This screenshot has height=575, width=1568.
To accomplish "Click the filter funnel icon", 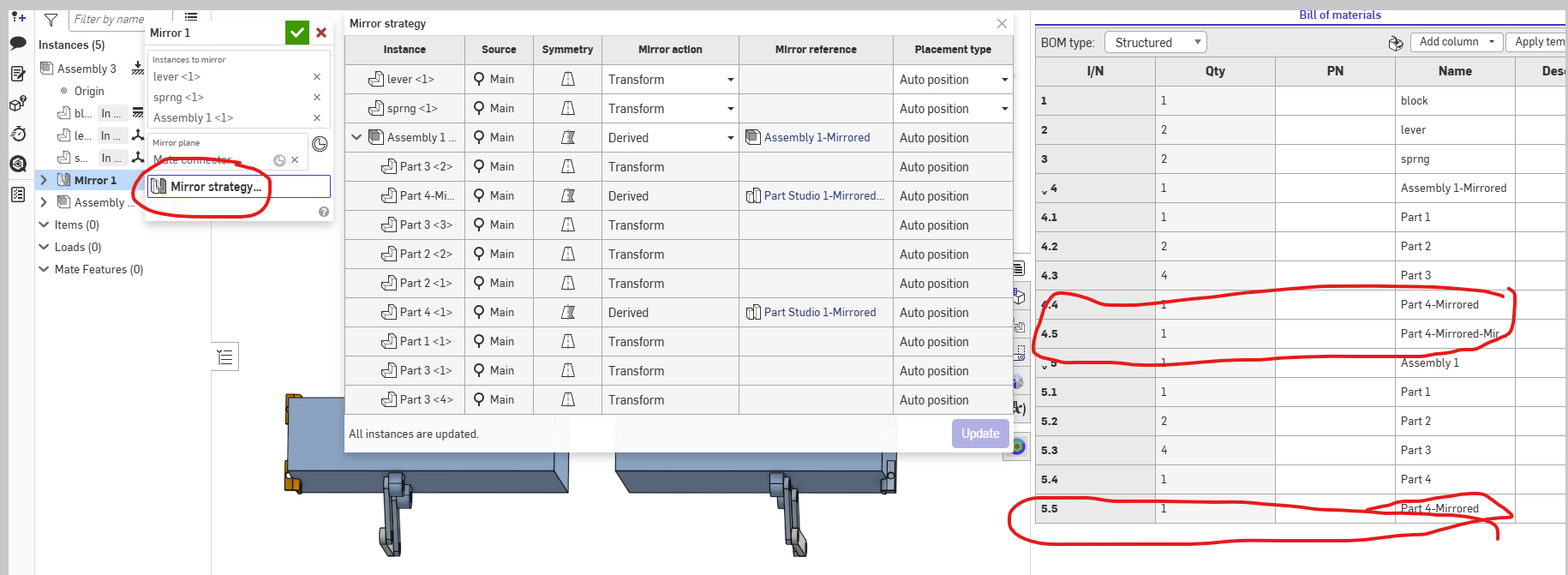I will (x=51, y=19).
